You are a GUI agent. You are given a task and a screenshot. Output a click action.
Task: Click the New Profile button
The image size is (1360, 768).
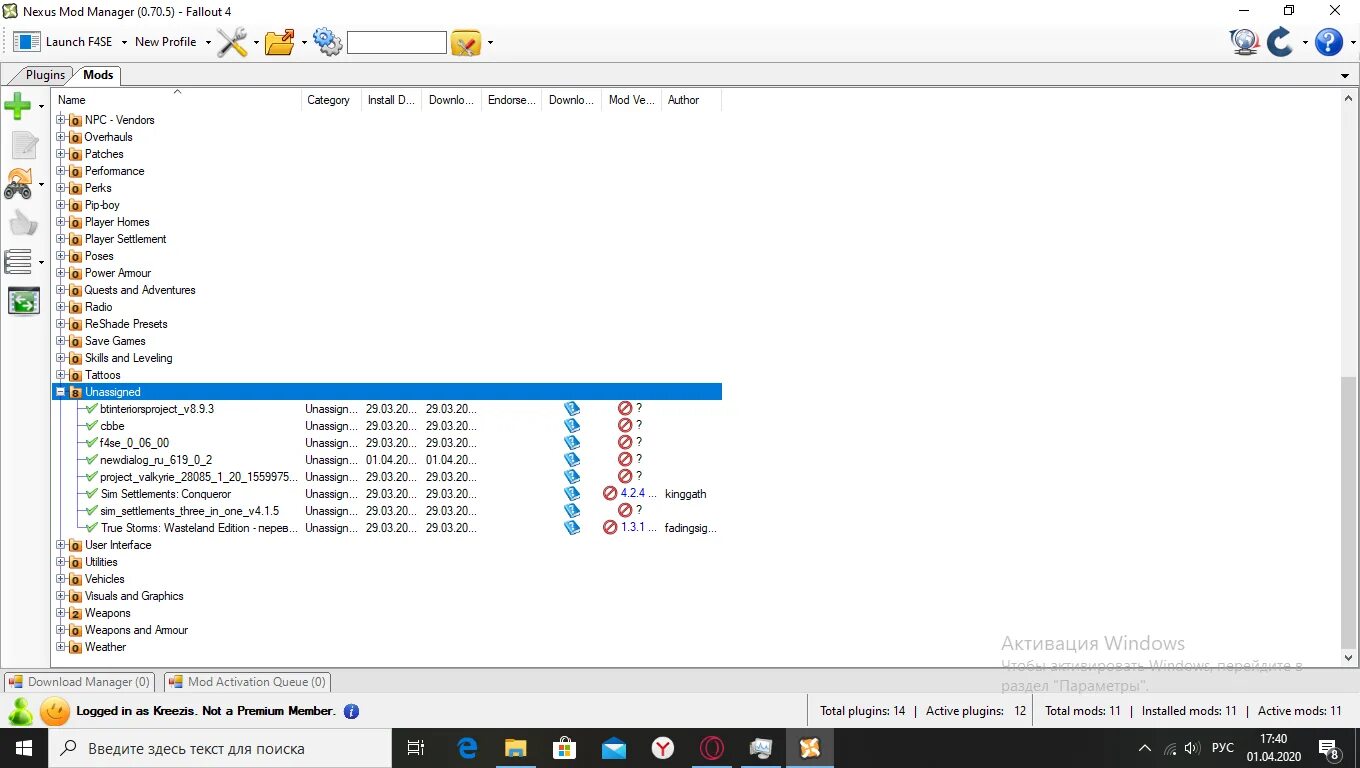click(x=166, y=42)
